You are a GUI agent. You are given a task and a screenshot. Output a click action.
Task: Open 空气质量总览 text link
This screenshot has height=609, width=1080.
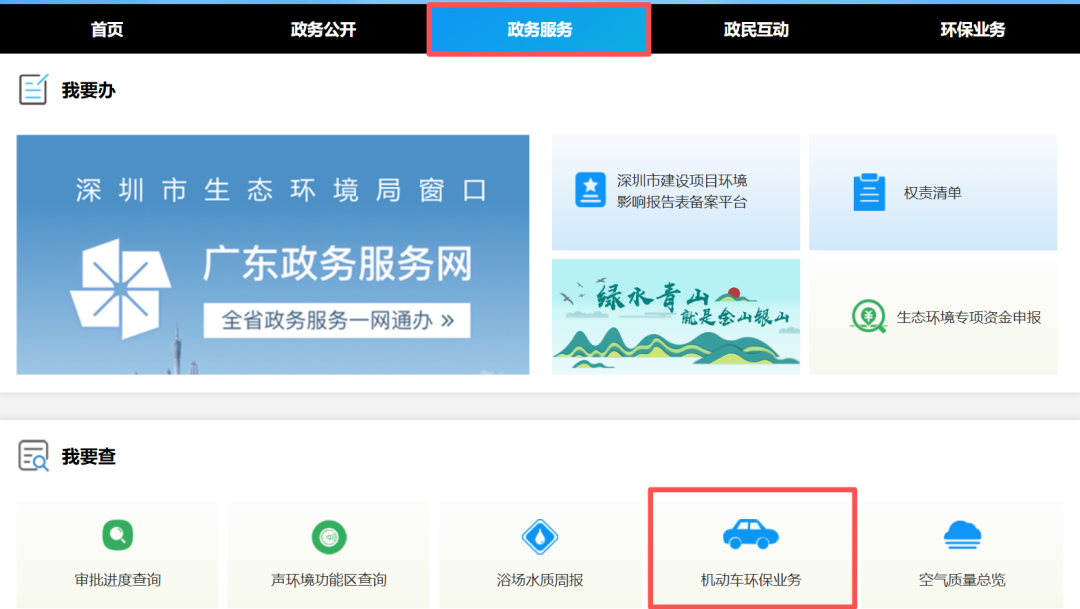[x=962, y=579]
